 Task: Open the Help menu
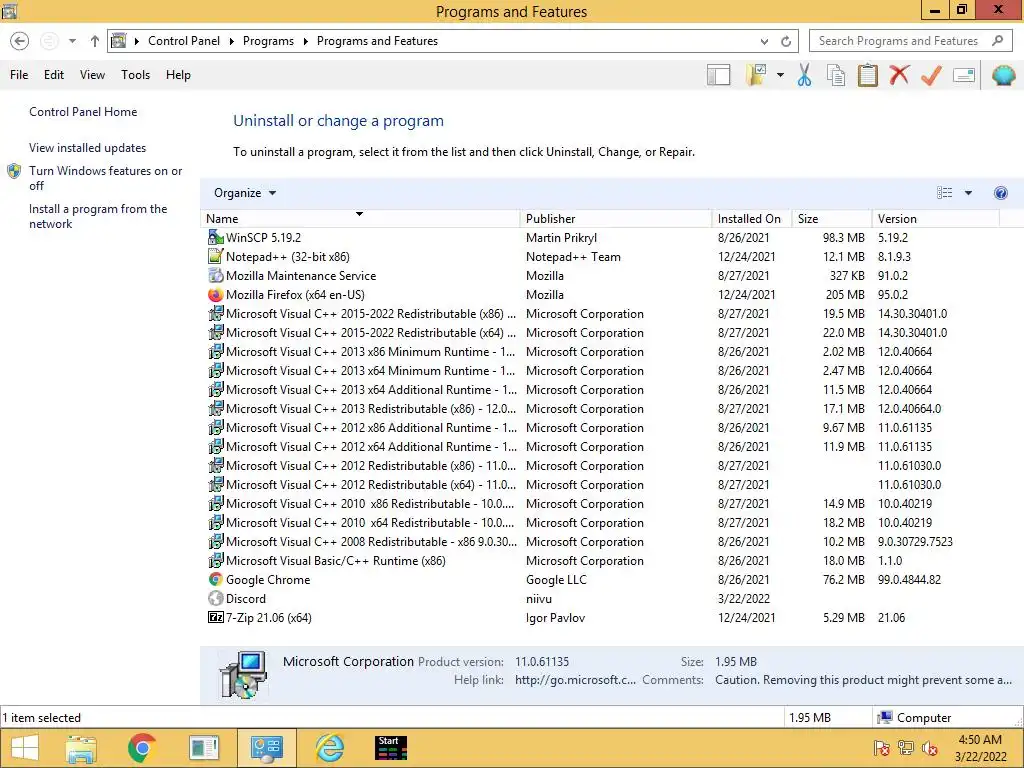click(x=178, y=75)
